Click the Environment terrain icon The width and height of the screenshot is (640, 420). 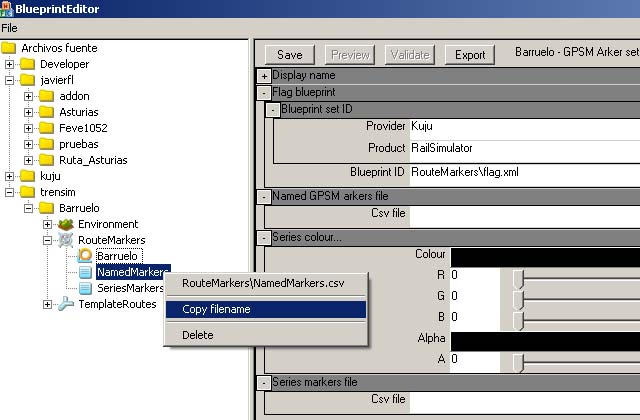[x=66, y=224]
